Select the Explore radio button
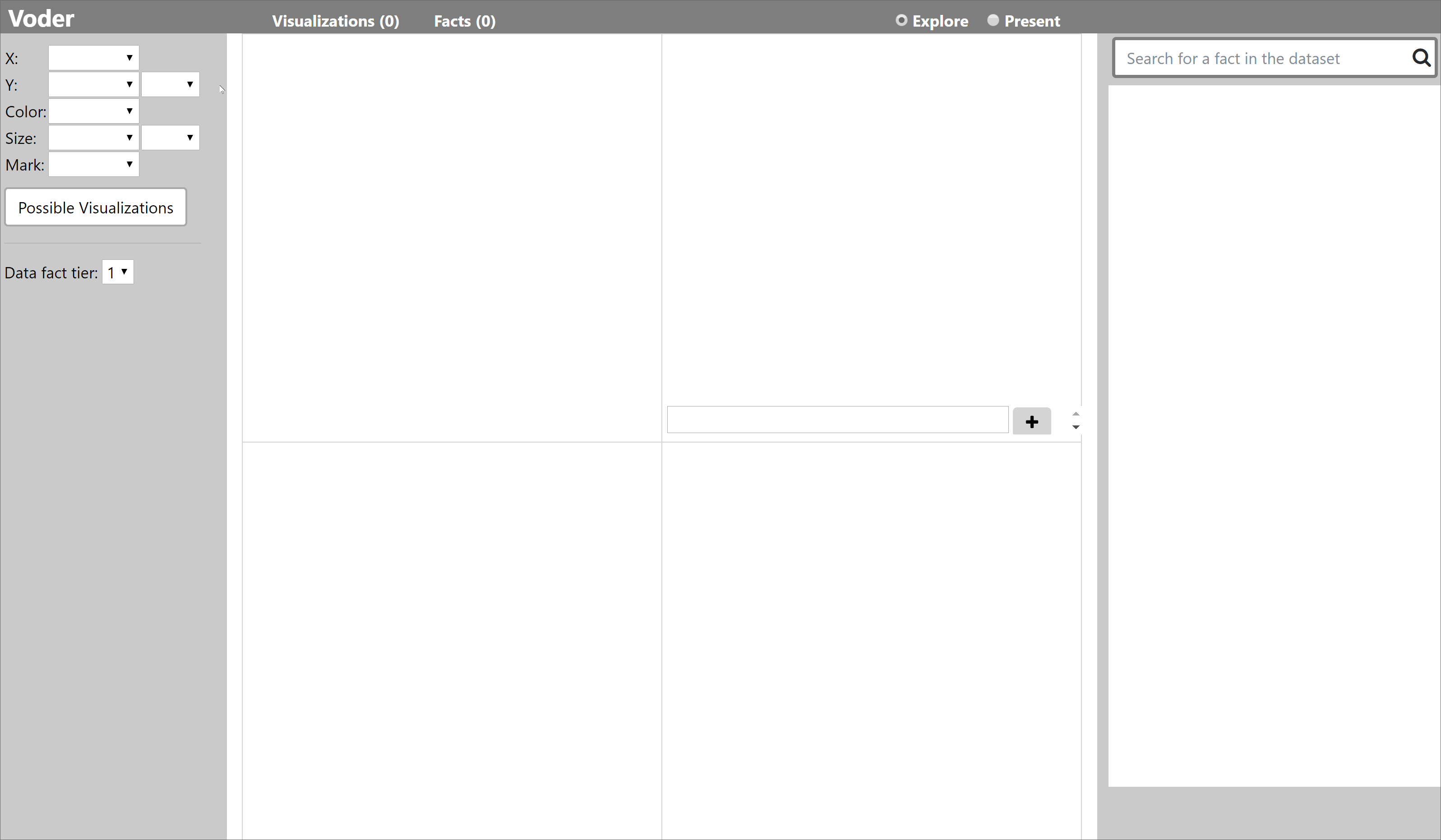The height and width of the screenshot is (840, 1441). tap(901, 21)
